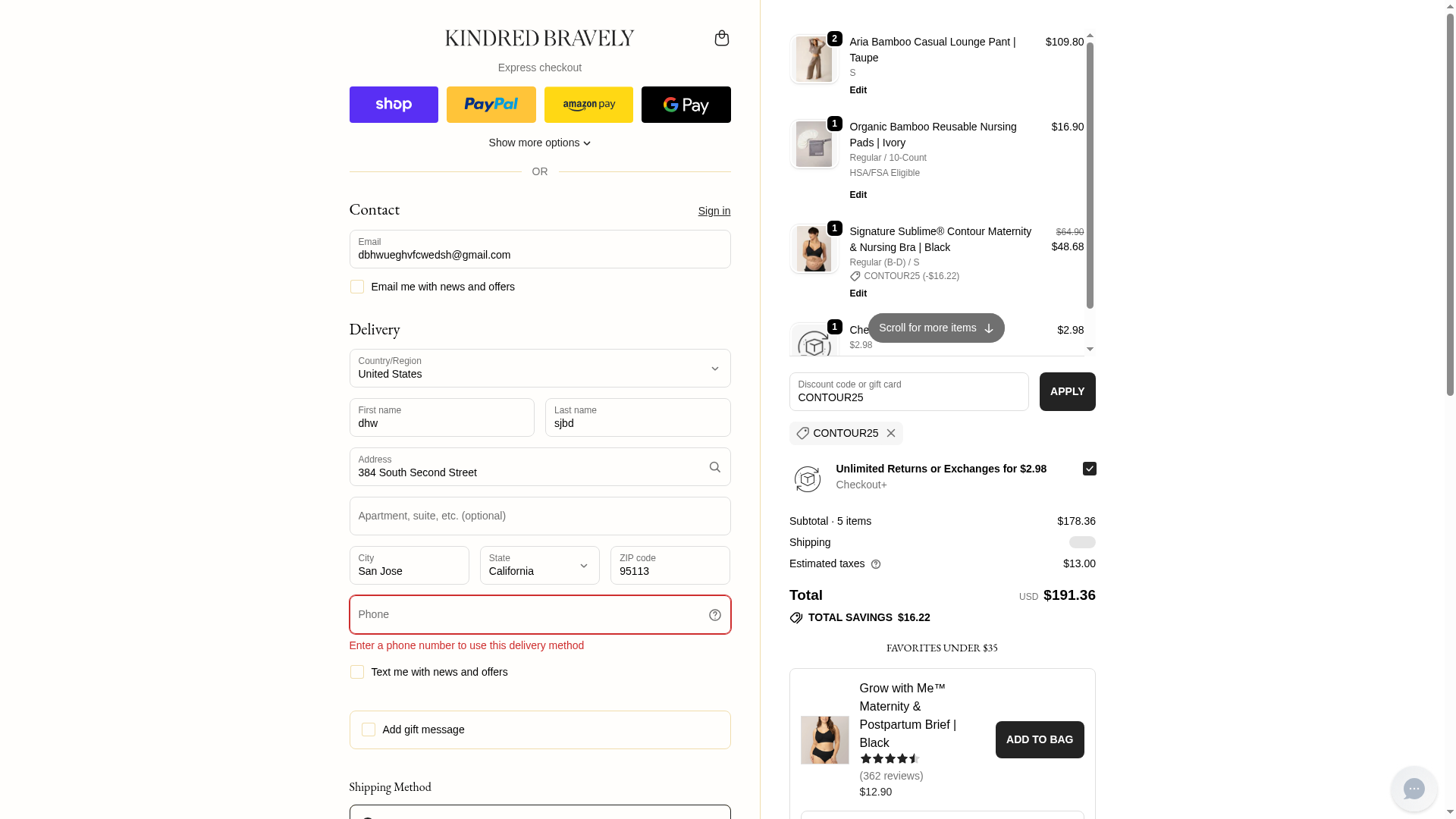
Task: Enable email me with news and offers
Action: (357, 287)
